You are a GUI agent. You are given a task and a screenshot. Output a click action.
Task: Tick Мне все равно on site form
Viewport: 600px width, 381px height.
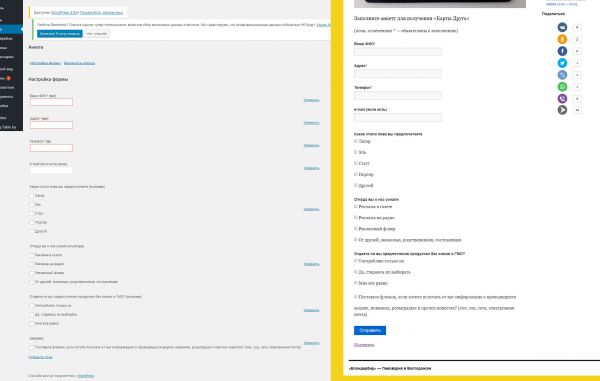click(x=356, y=283)
